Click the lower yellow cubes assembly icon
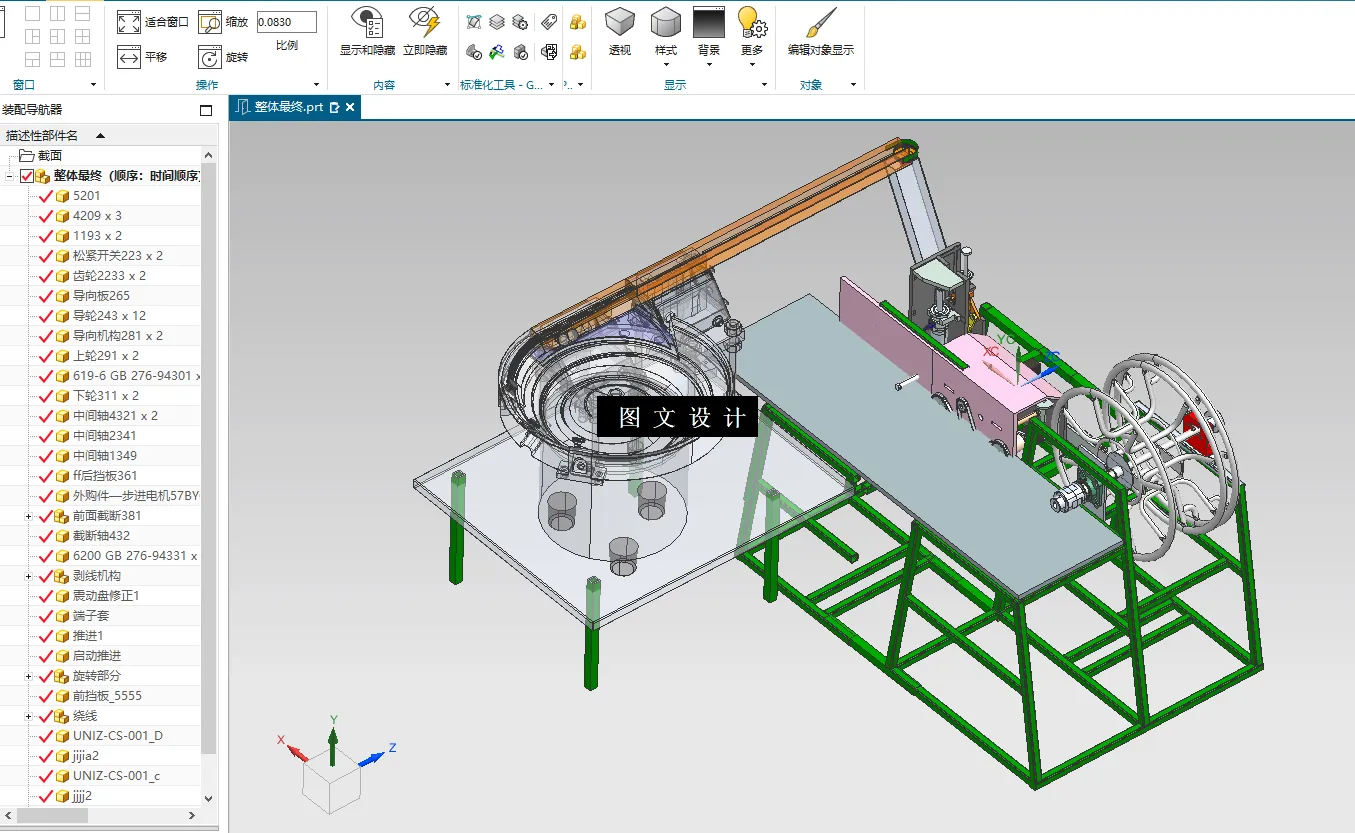Screen dimensions: 1355x833 click(x=578, y=52)
